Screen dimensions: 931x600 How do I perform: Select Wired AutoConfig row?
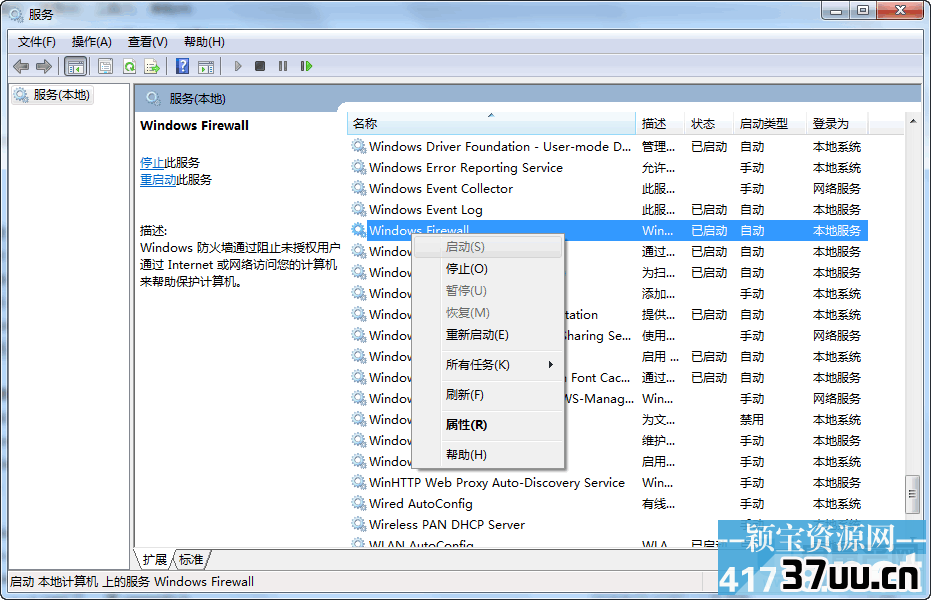608,503
